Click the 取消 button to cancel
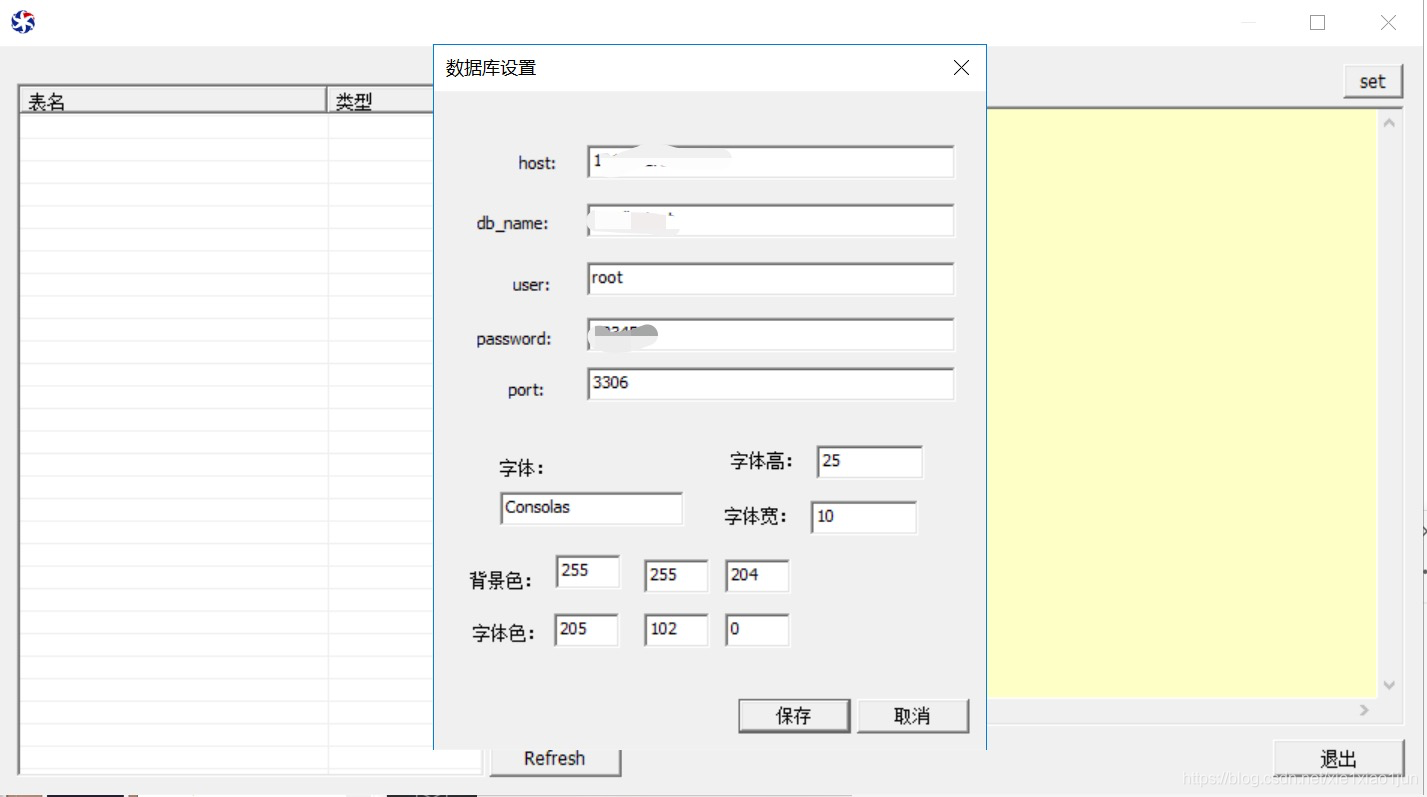Viewport: 1427px width, 797px height. [911, 715]
